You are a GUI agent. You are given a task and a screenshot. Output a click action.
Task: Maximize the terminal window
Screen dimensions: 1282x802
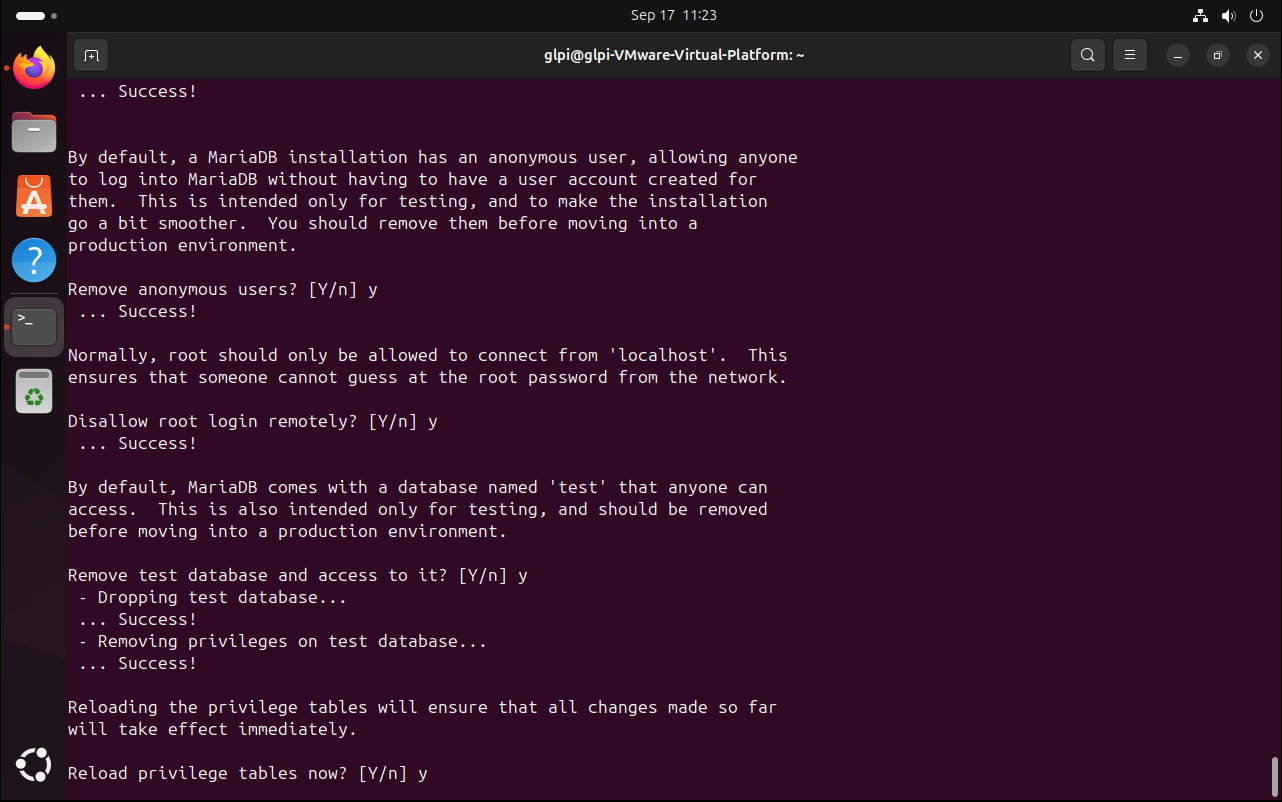pos(1218,55)
